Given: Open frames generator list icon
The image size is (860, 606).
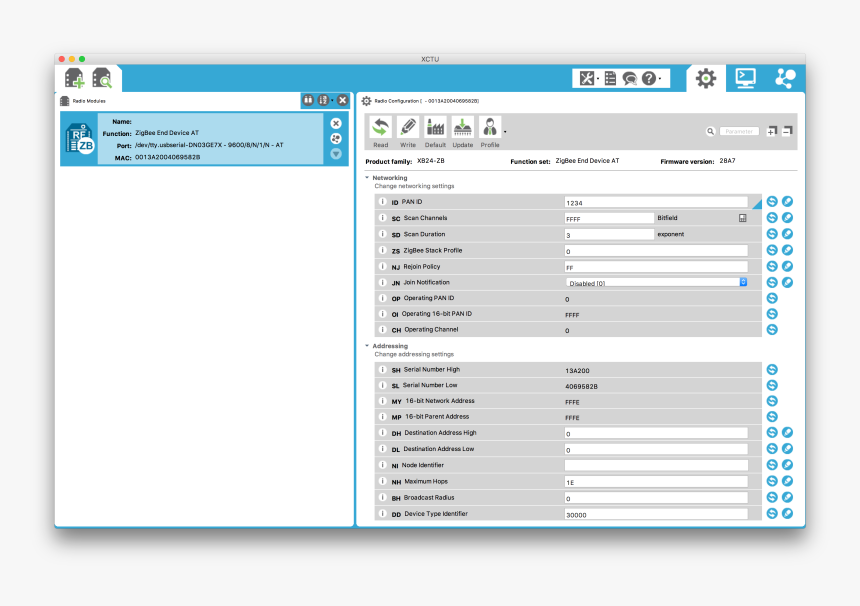Looking at the screenshot, I should (610, 78).
